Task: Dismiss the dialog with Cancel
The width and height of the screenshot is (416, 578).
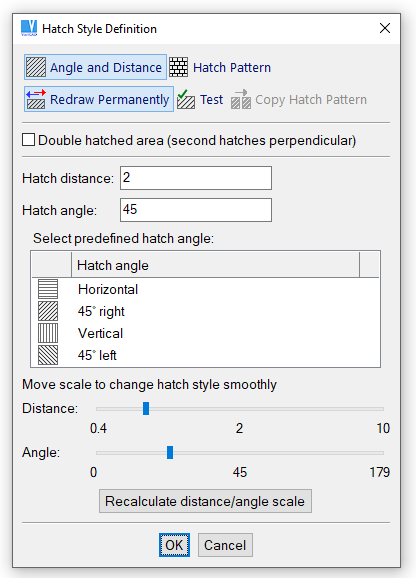Action: coord(225,545)
